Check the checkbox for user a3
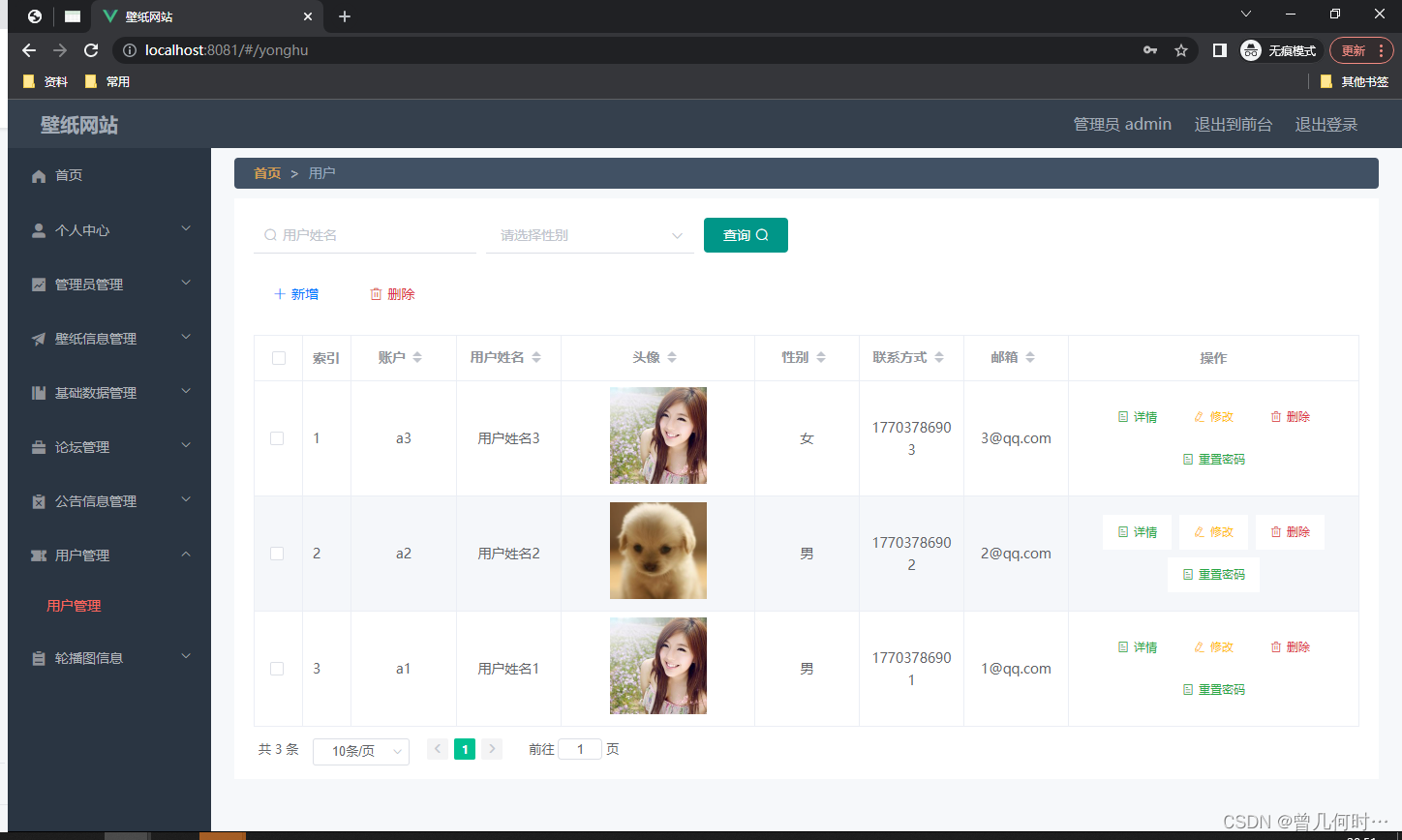The height and width of the screenshot is (840, 1402). 278,437
